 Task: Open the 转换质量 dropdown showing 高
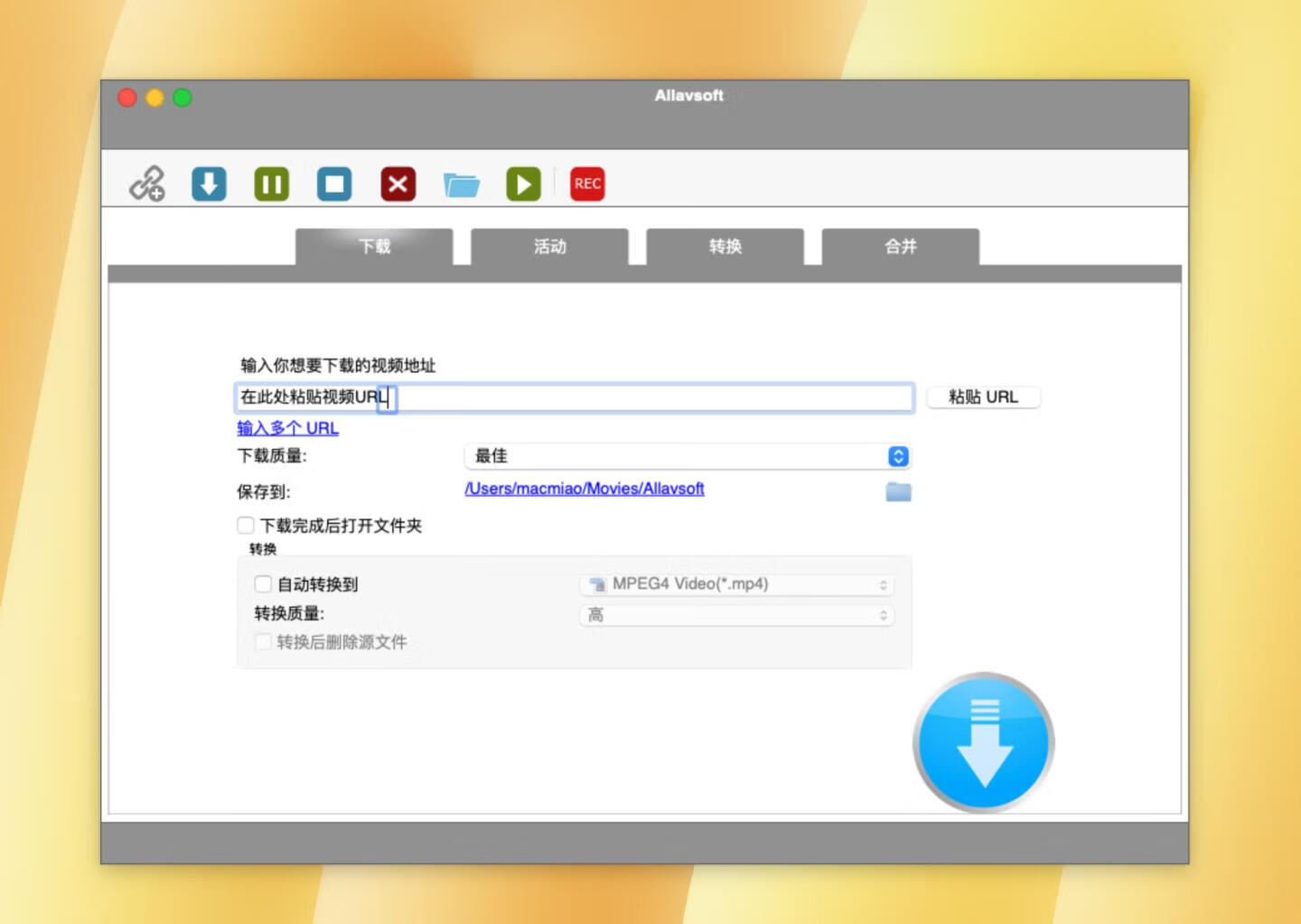(736, 615)
